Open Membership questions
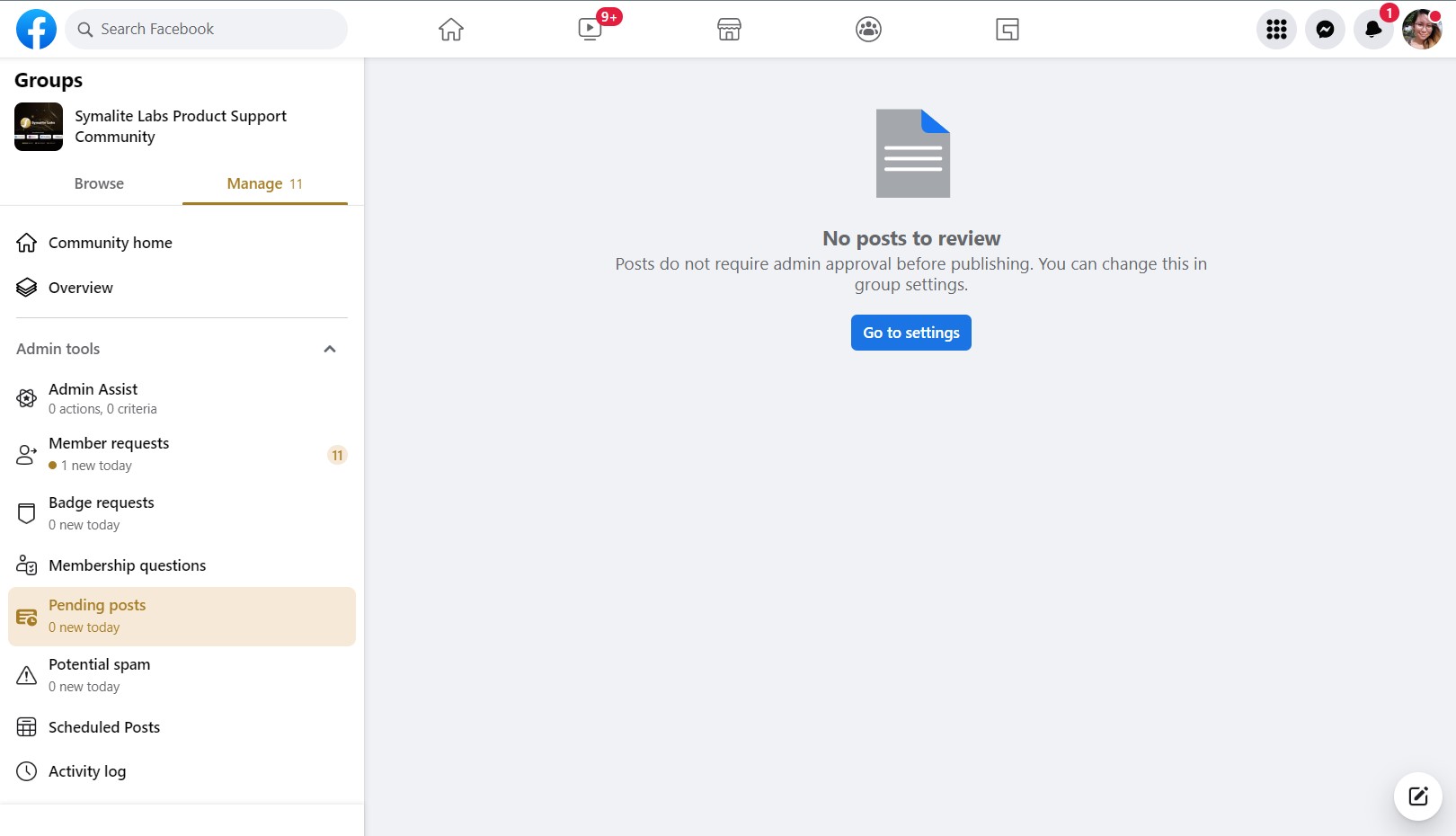Image resolution: width=1456 pixels, height=836 pixels. 127,565
